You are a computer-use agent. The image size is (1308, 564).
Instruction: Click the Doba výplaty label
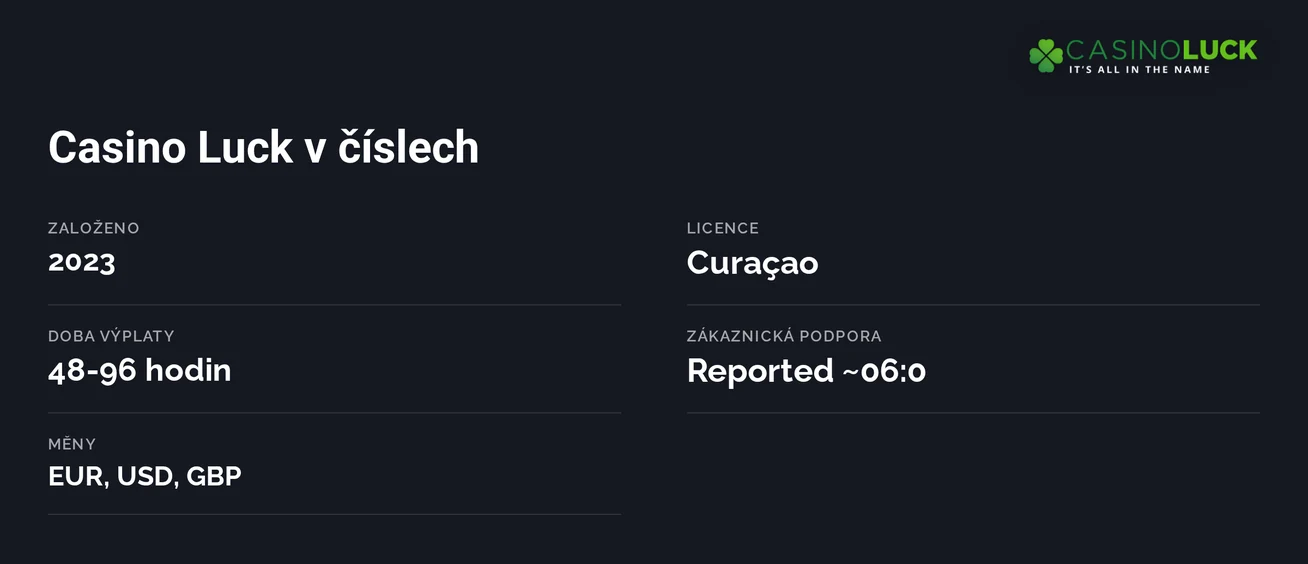(111, 336)
